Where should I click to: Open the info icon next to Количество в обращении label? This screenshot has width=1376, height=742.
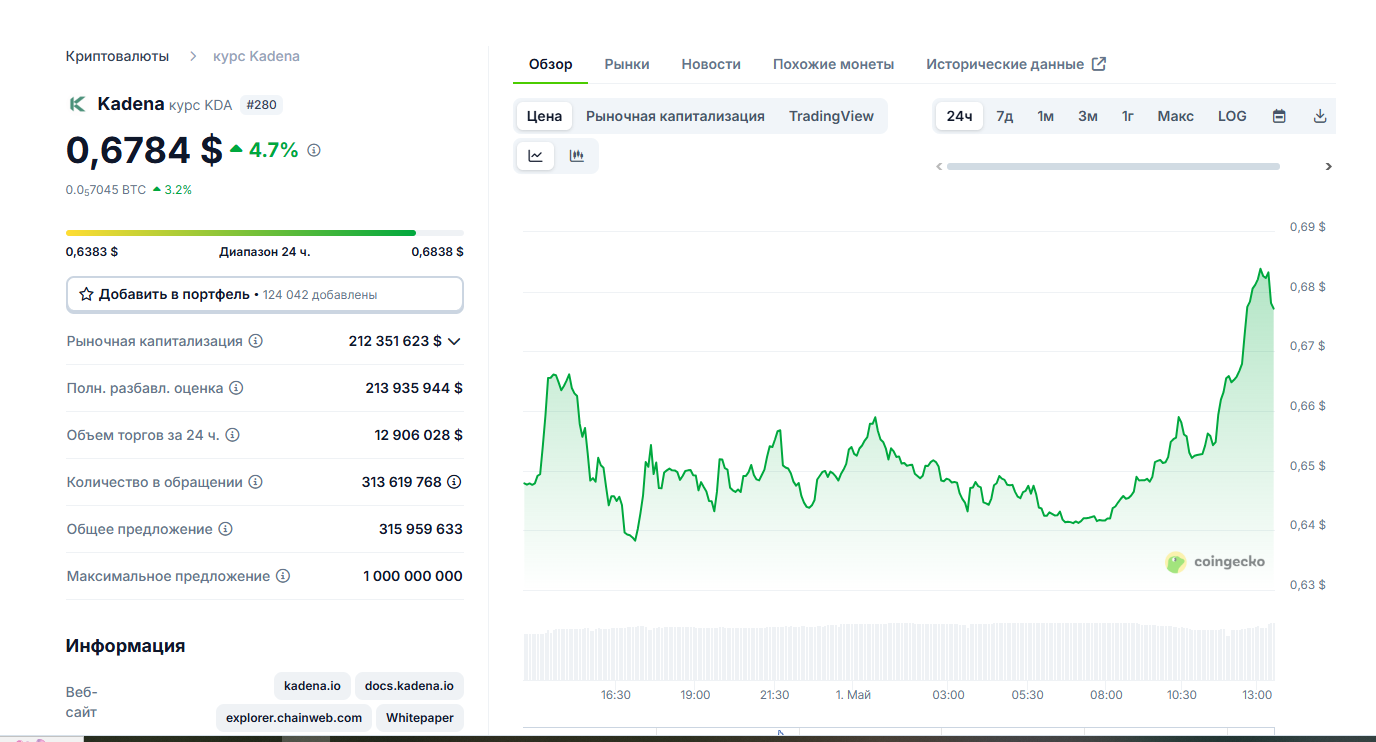(x=256, y=482)
